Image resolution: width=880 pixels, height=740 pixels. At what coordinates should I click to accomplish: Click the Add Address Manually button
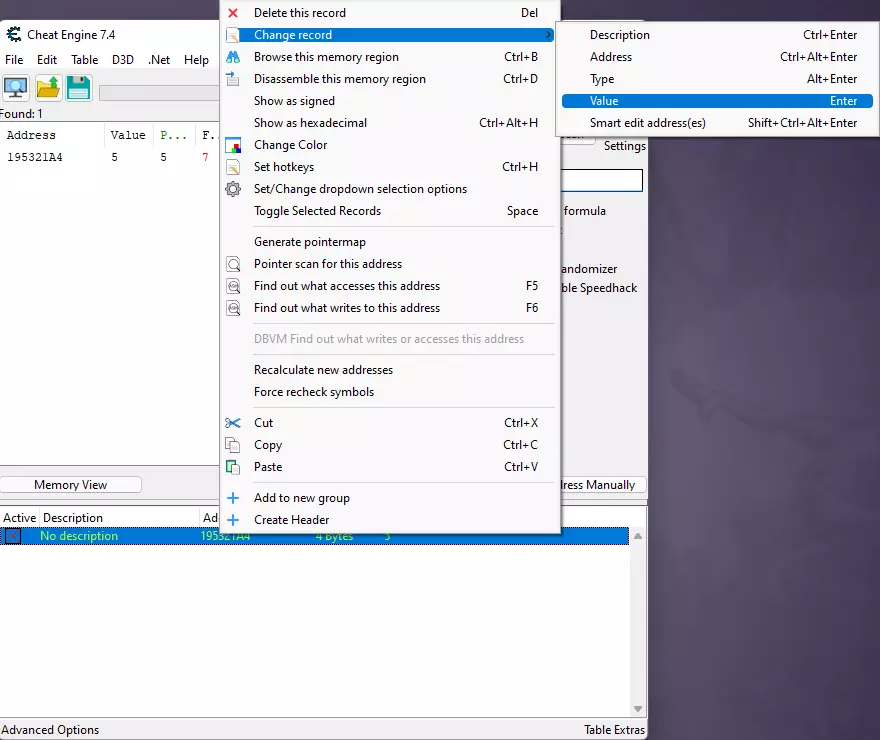603,485
